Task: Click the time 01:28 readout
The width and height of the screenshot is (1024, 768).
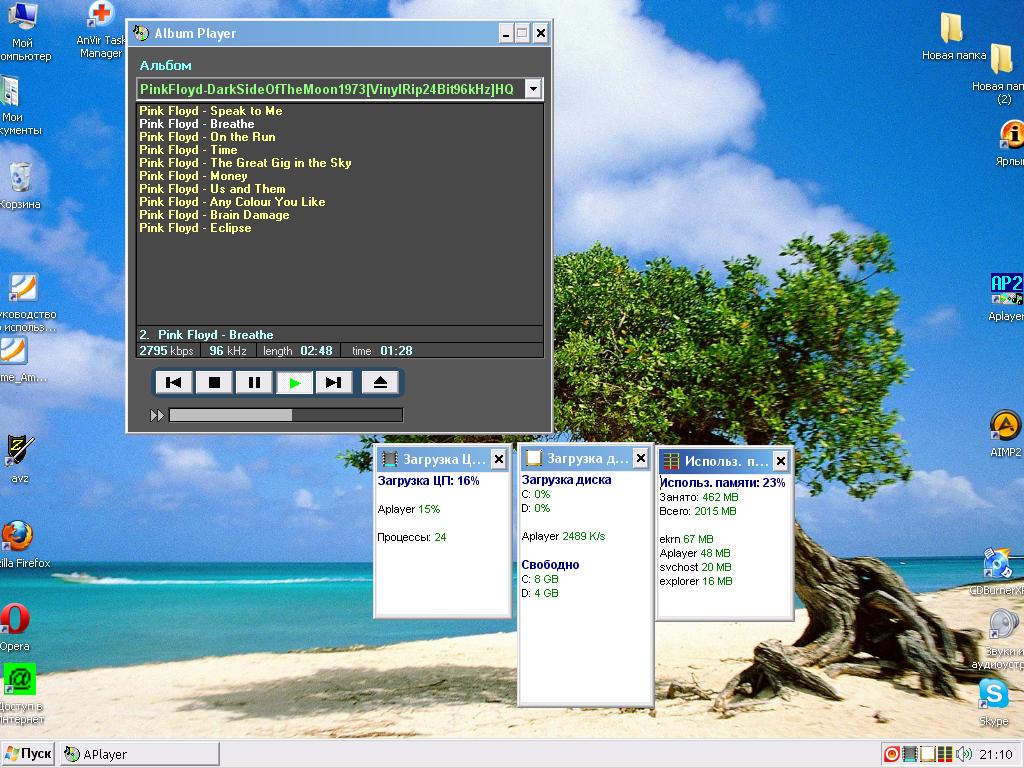Action: [382, 351]
